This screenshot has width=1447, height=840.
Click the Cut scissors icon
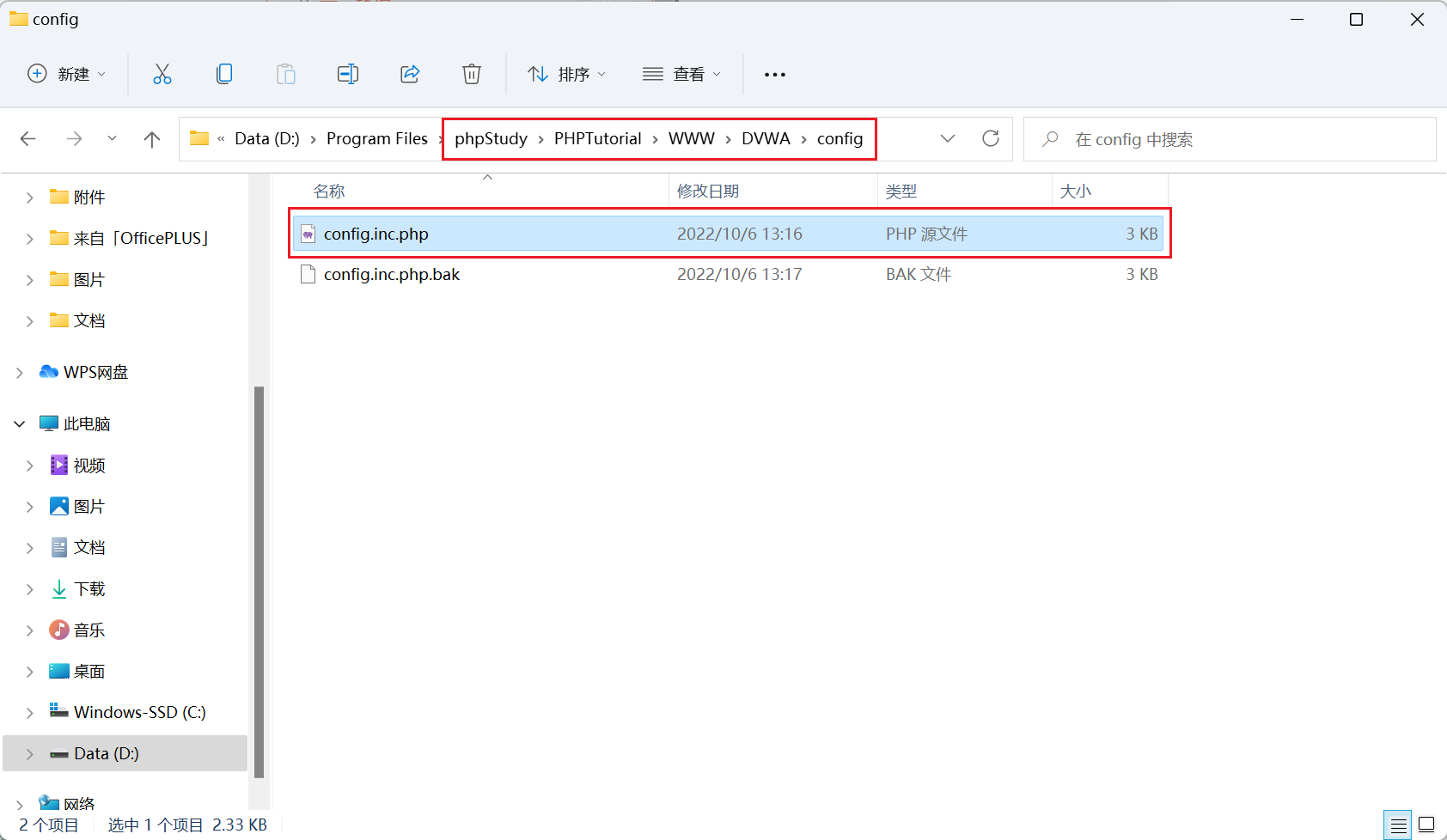pos(162,74)
